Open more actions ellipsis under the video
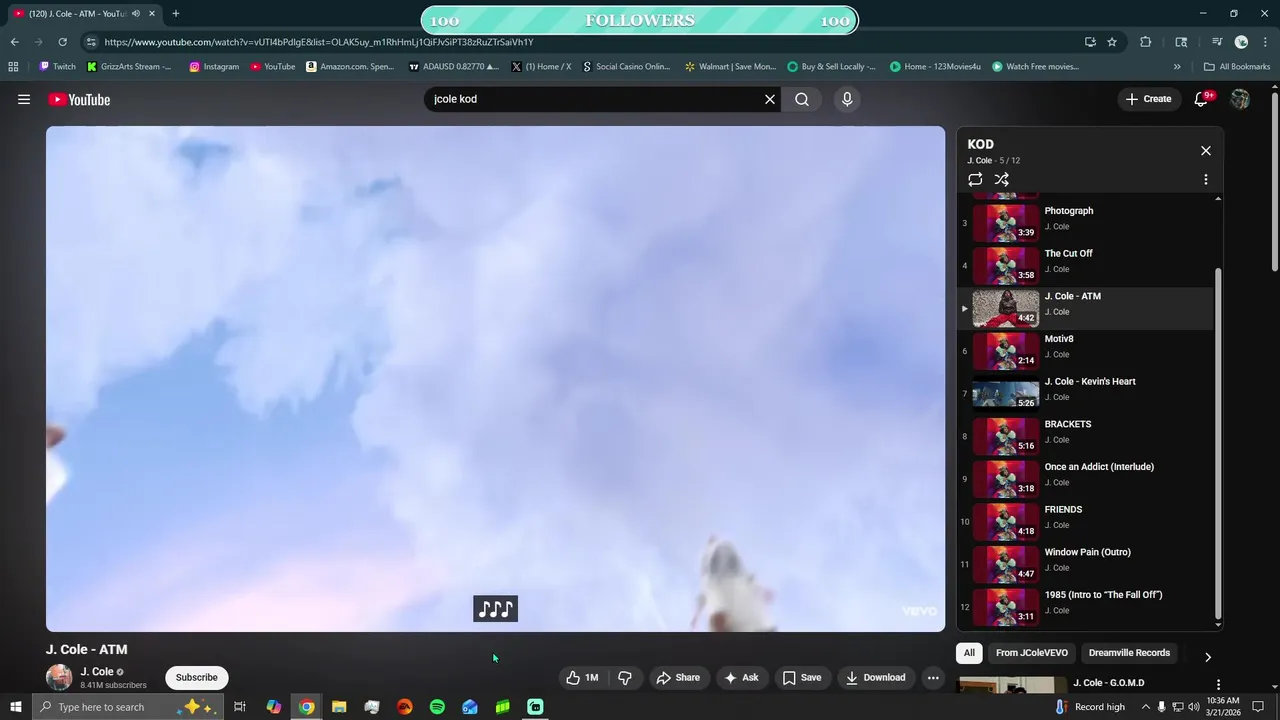Screen dimensions: 1280x720 click(933, 678)
